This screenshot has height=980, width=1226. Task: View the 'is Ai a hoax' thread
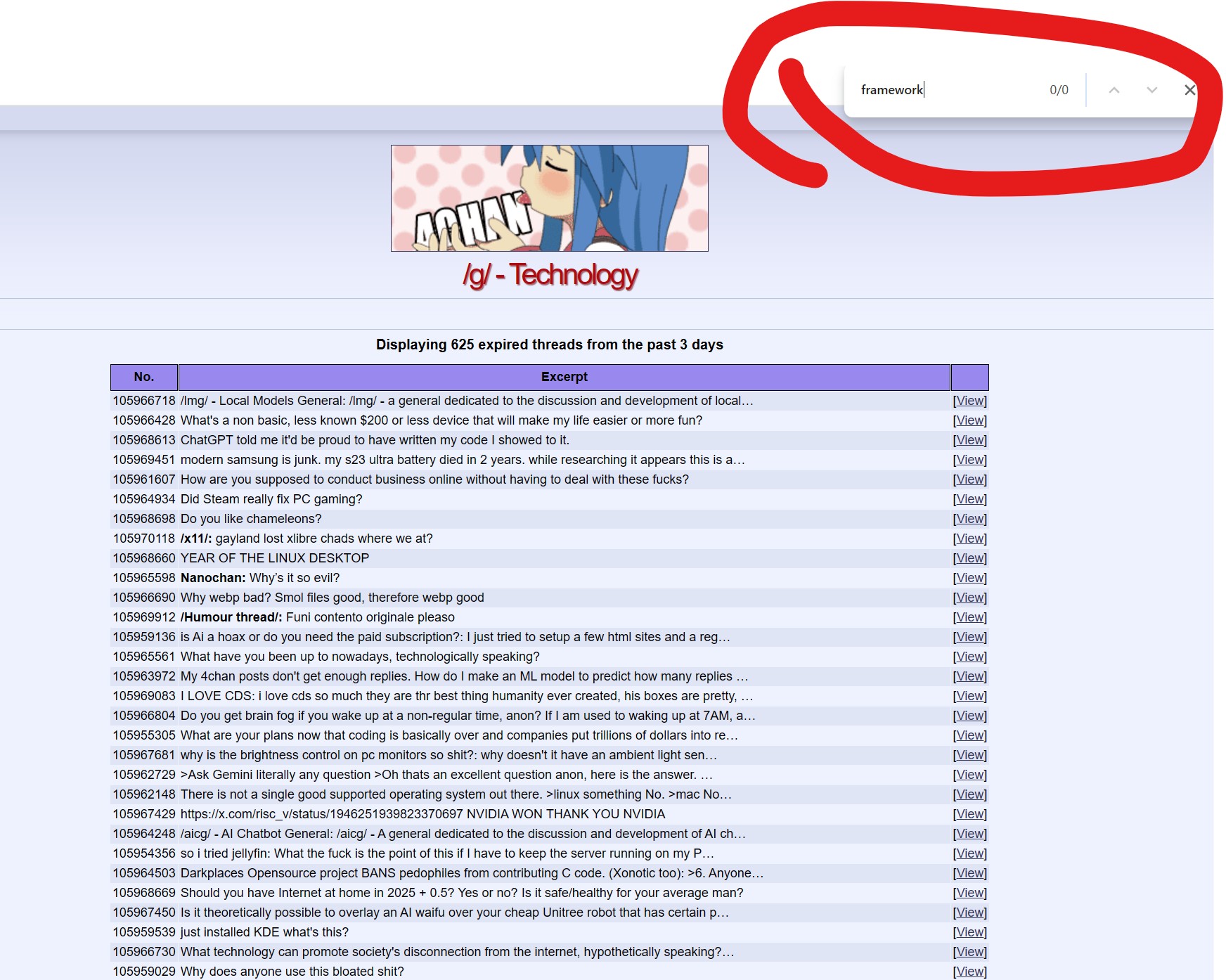coord(970,637)
